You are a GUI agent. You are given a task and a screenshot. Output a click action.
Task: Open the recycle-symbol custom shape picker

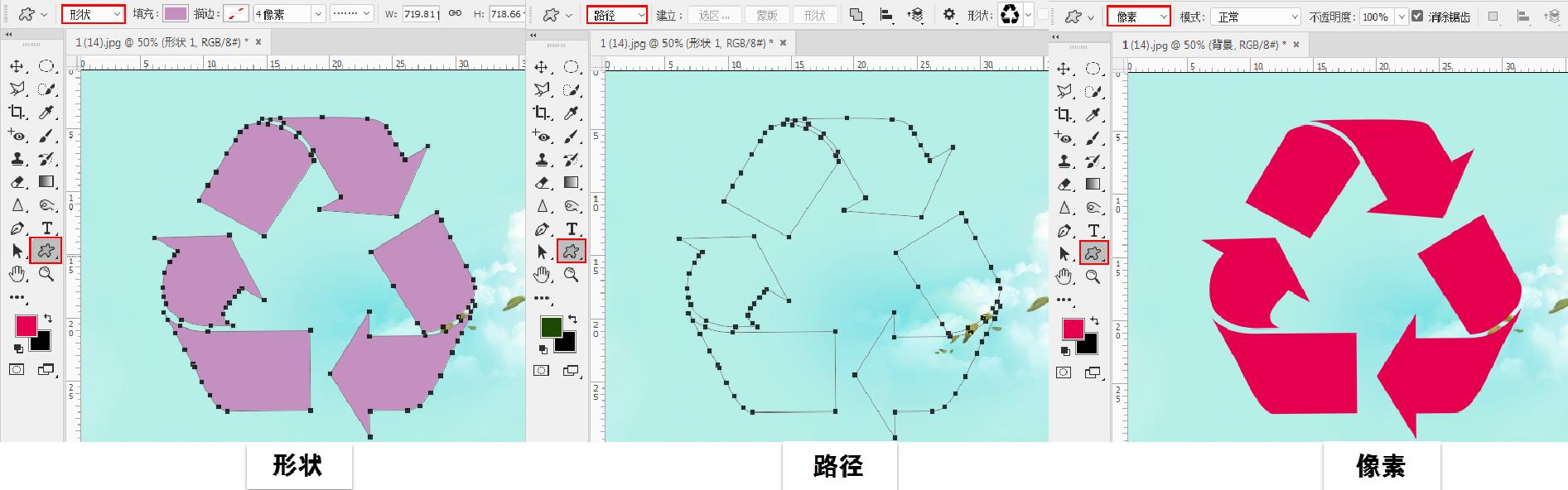tap(1016, 15)
